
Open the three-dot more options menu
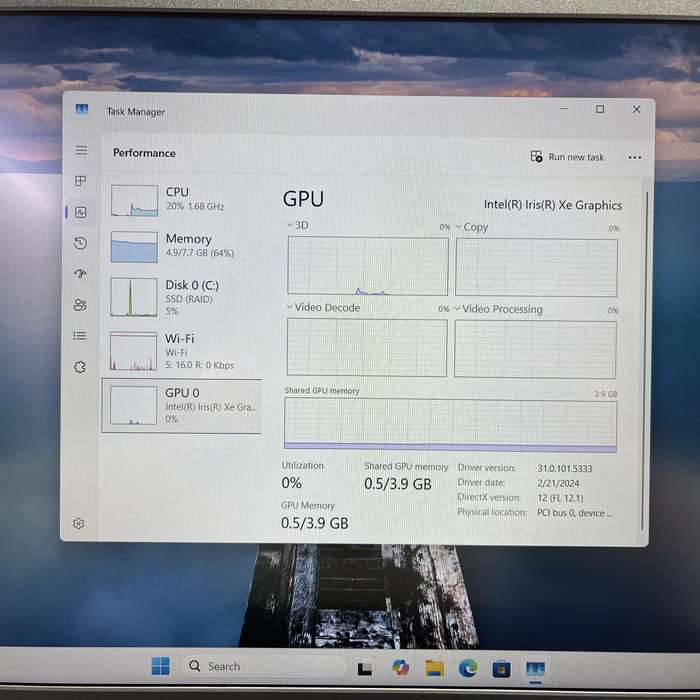(x=634, y=157)
